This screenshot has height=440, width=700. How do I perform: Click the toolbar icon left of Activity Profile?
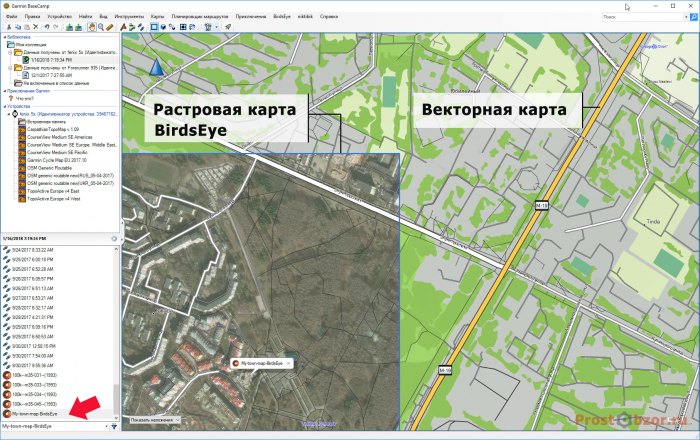pos(192,27)
